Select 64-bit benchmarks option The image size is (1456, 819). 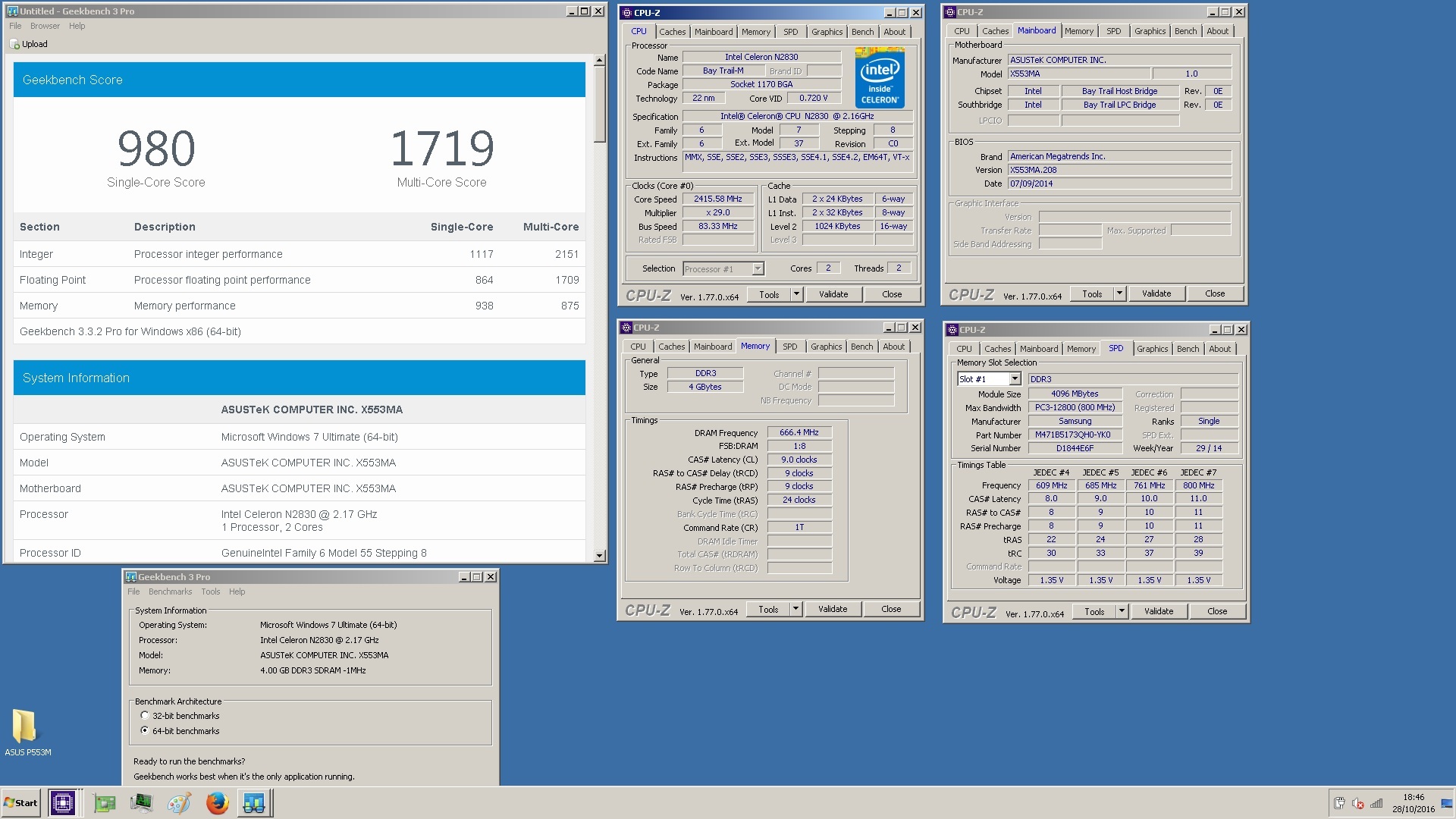pos(145,731)
